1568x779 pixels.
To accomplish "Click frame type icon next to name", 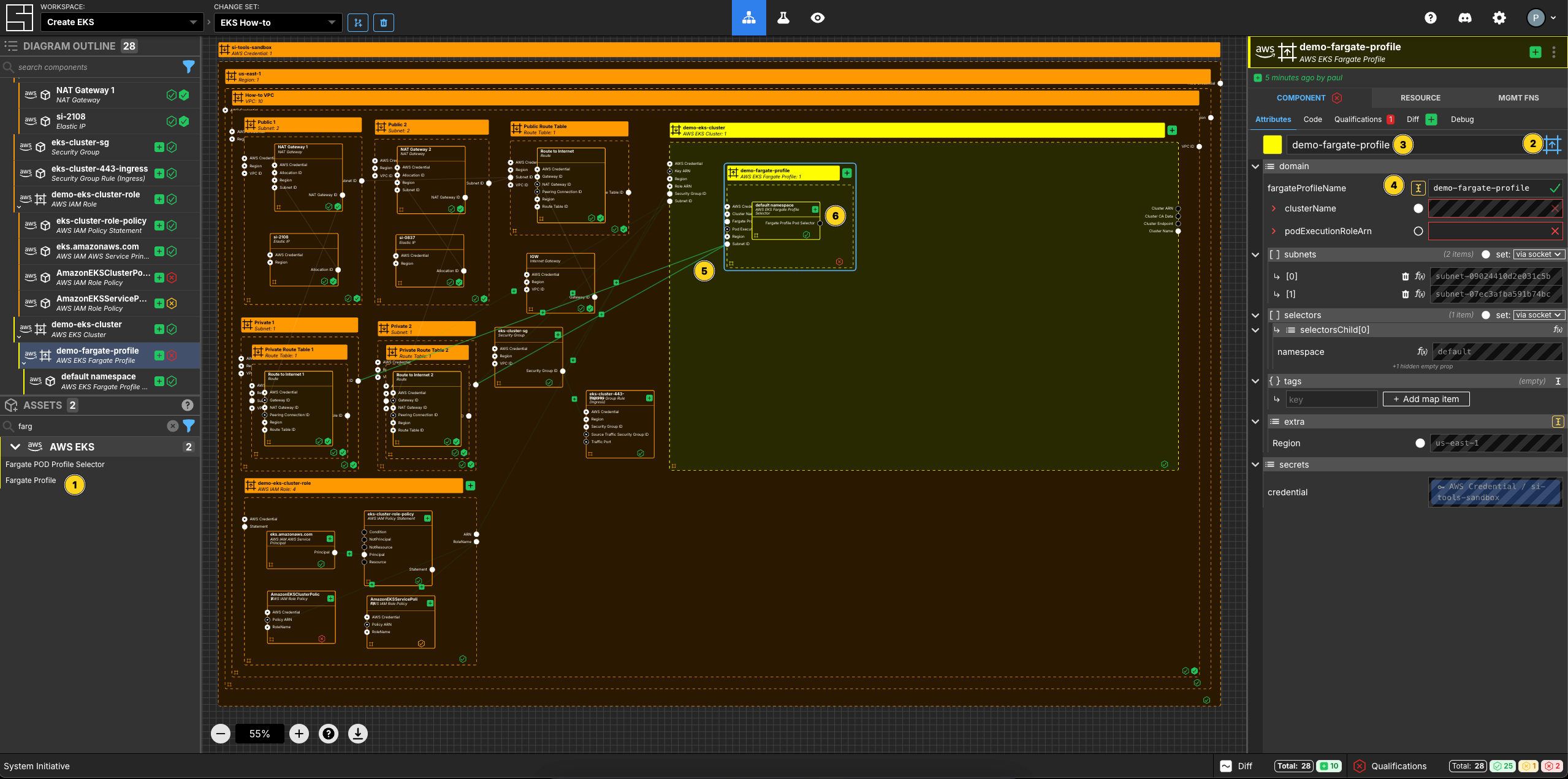I will pyautogui.click(x=1553, y=145).
